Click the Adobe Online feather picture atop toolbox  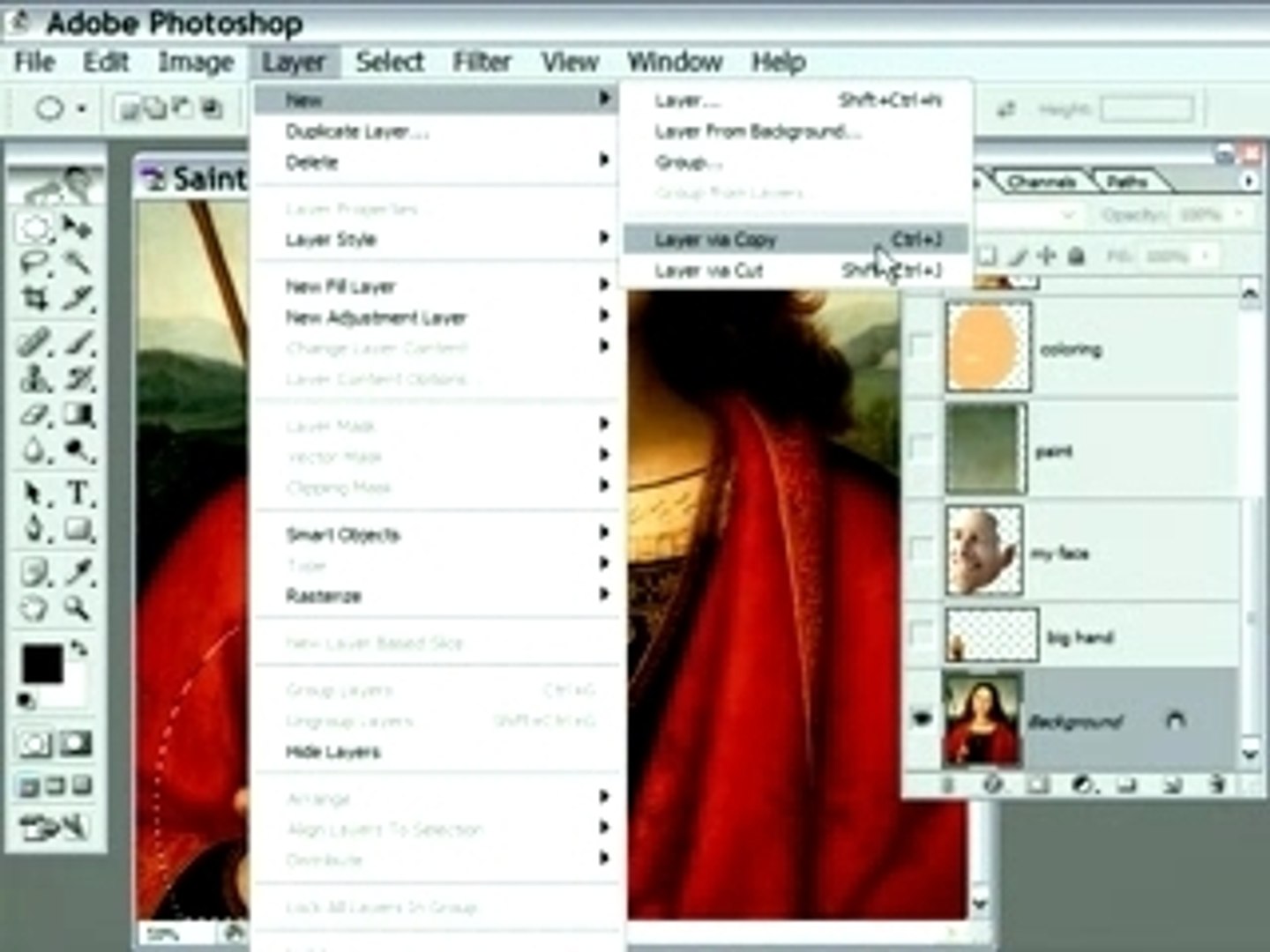point(56,187)
